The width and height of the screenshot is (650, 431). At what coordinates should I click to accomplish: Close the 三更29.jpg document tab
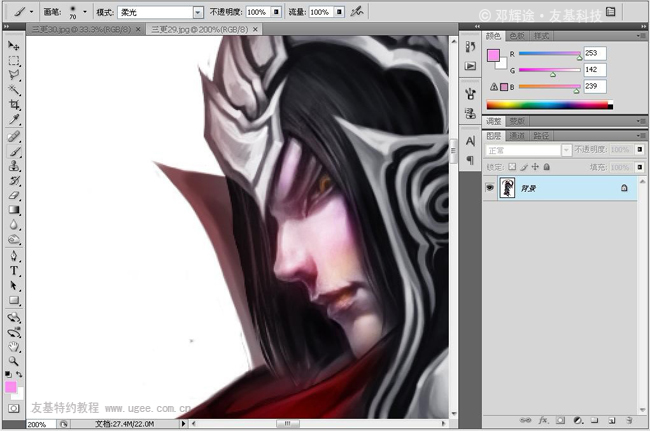tap(255, 29)
